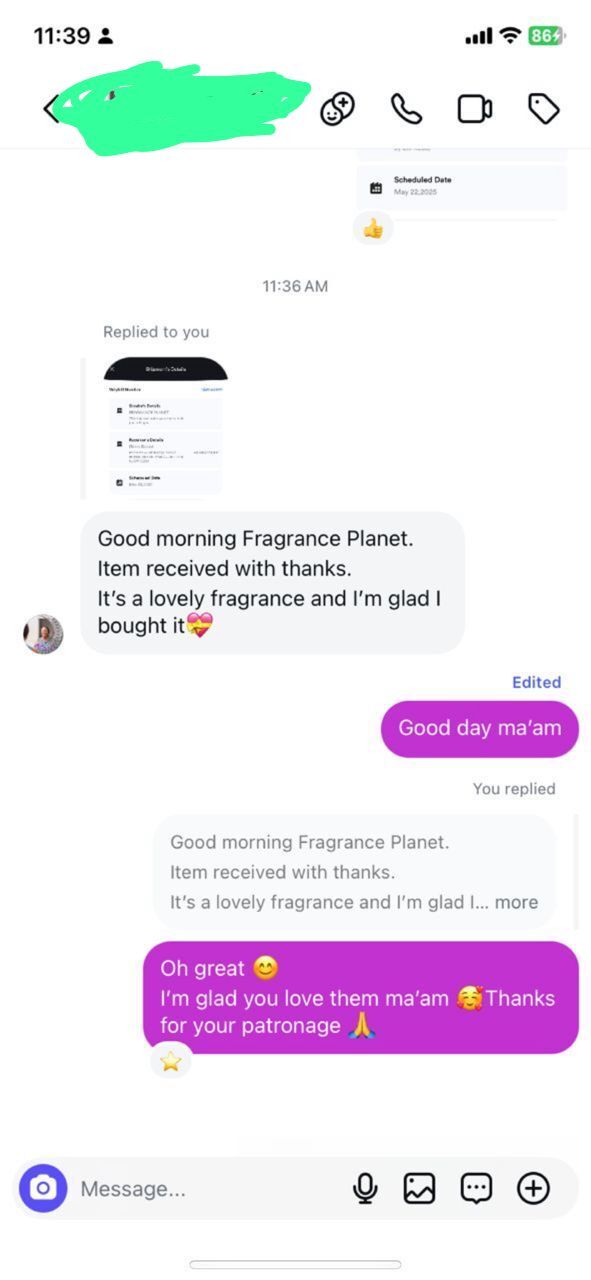
Task: Tap the plus icon for more options
Action: (x=533, y=1188)
